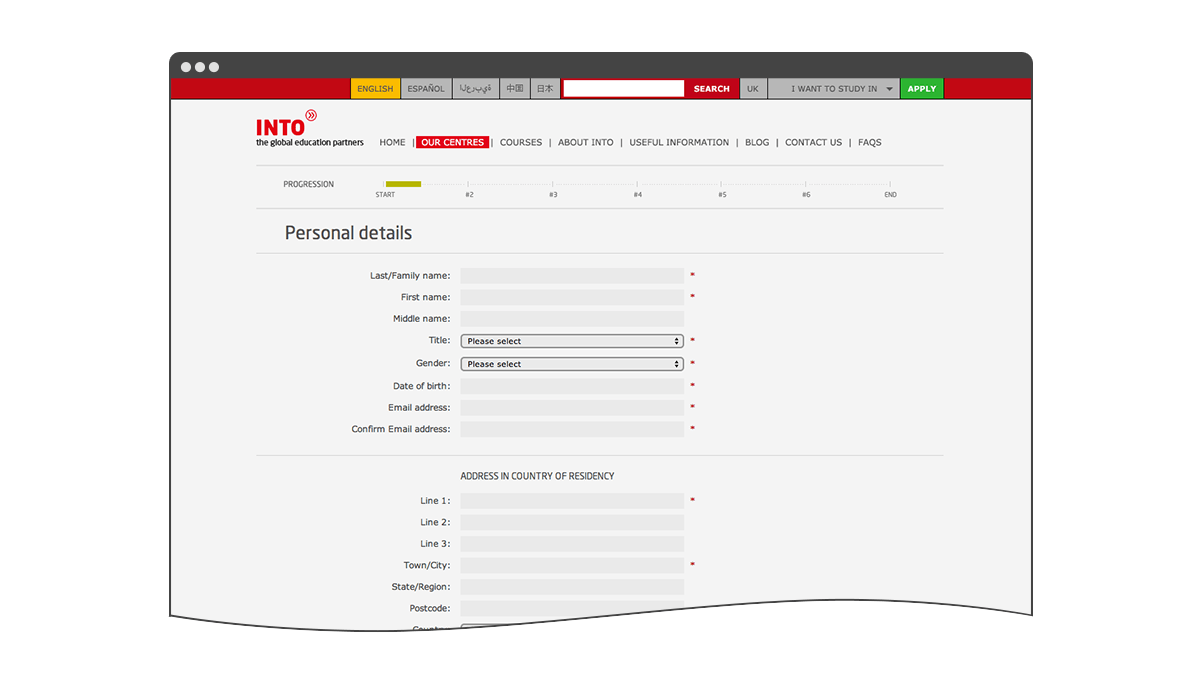
Task: Open ABOUT INTO menu item
Action: [586, 142]
